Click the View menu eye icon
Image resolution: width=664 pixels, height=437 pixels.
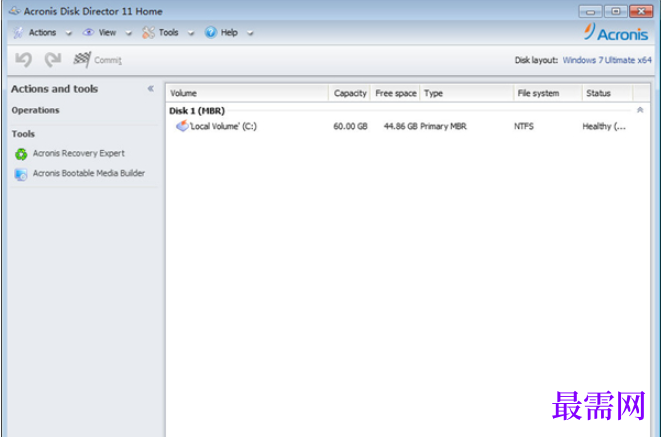[x=88, y=33]
